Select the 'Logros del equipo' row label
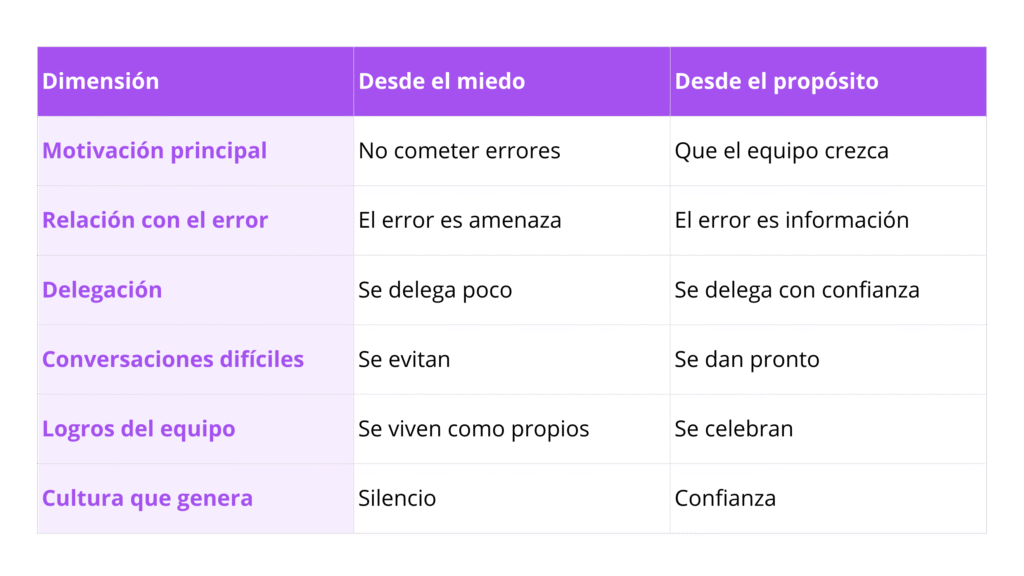1024x576 pixels. point(139,429)
